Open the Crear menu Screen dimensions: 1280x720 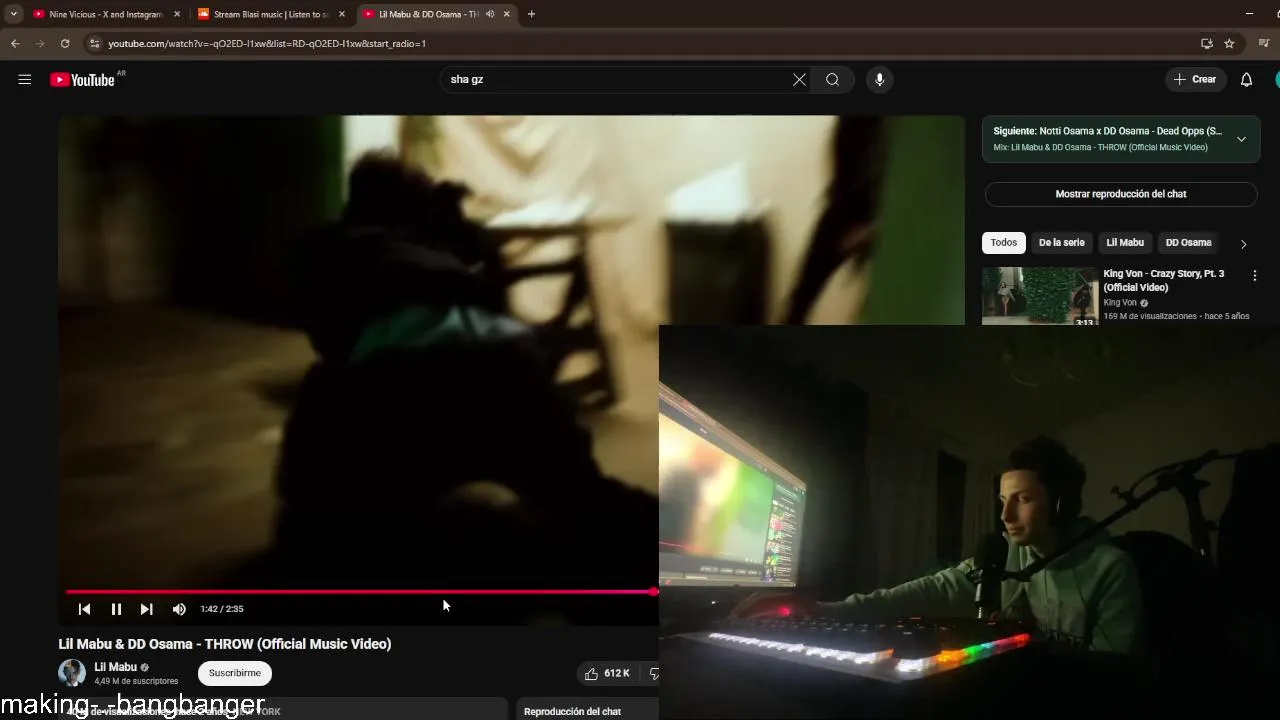[1195, 80]
